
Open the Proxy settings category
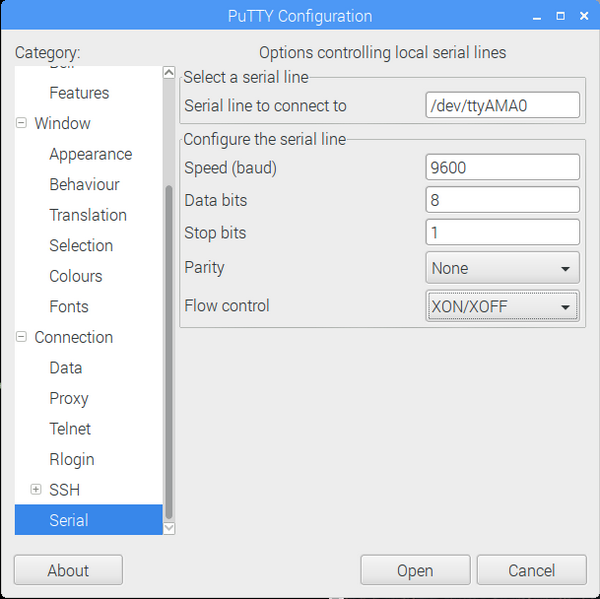pos(69,398)
